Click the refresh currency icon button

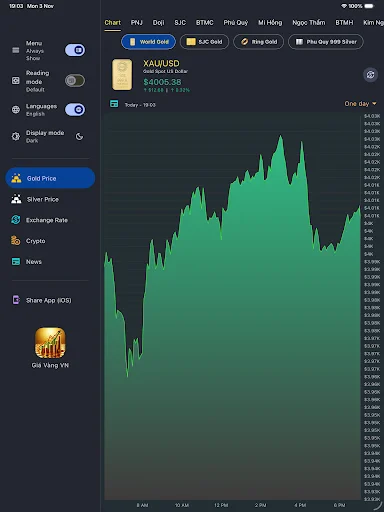tap(370, 75)
